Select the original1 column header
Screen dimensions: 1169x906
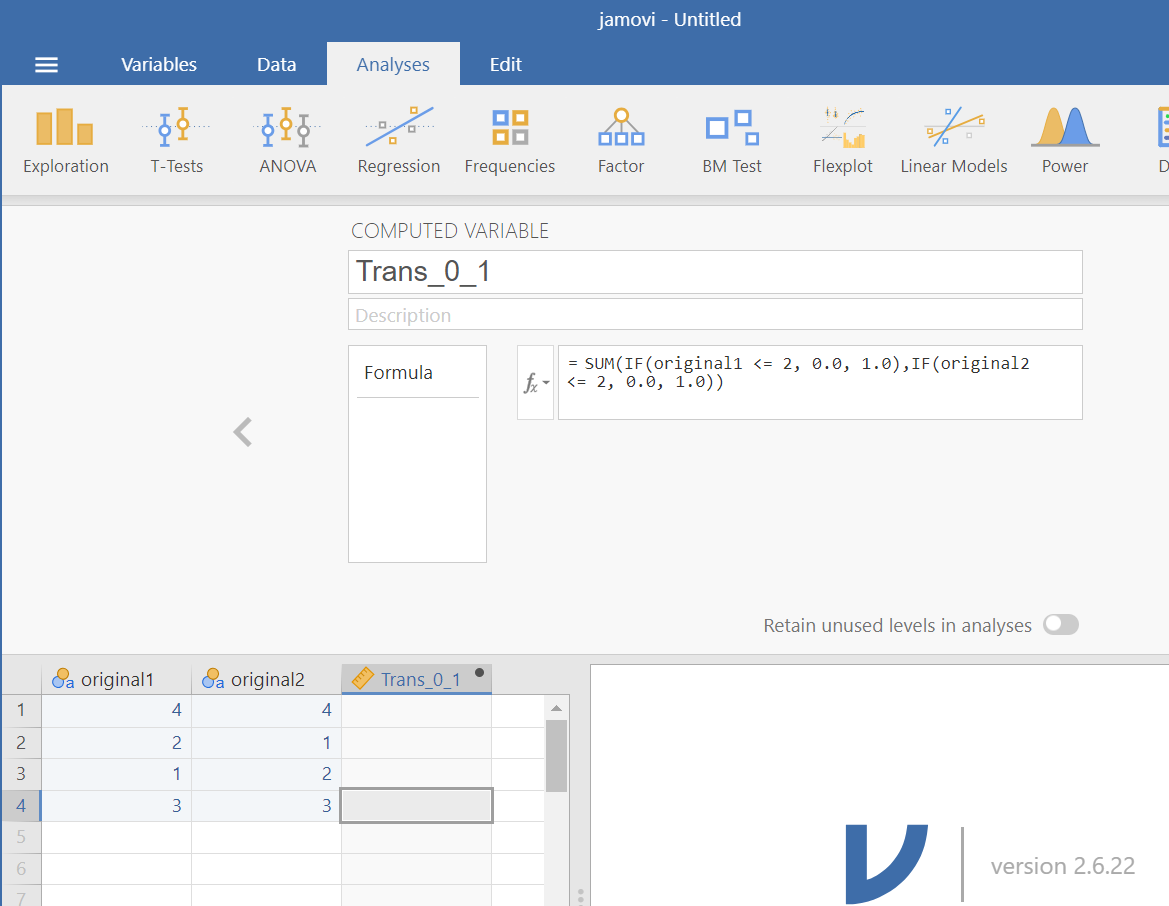click(x=116, y=679)
